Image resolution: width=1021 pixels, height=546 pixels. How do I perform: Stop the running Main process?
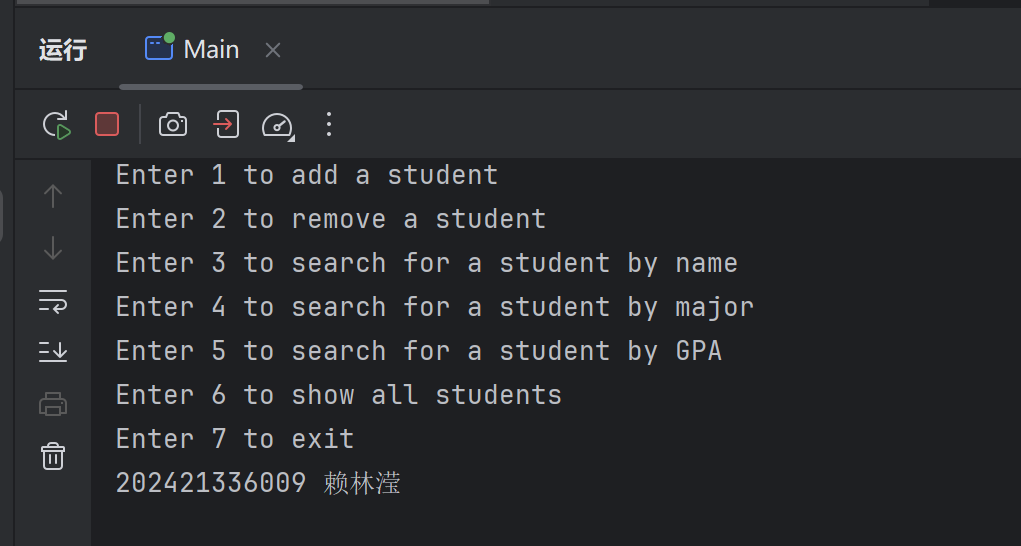(107, 124)
